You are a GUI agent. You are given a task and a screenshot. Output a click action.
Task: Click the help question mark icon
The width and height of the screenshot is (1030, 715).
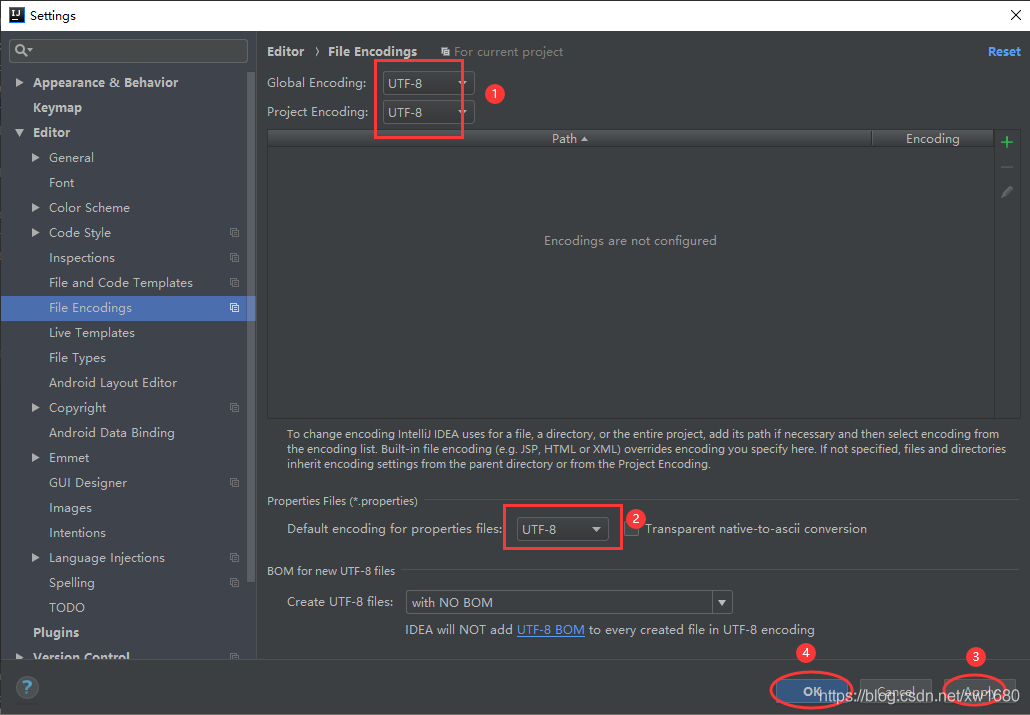point(27,688)
